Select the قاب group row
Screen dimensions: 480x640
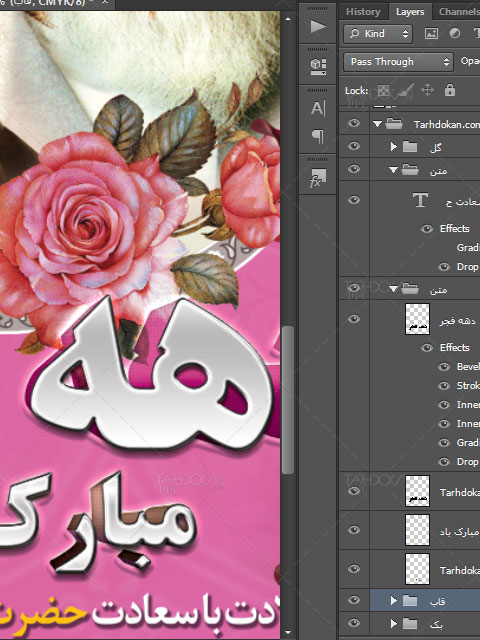tap(425, 600)
